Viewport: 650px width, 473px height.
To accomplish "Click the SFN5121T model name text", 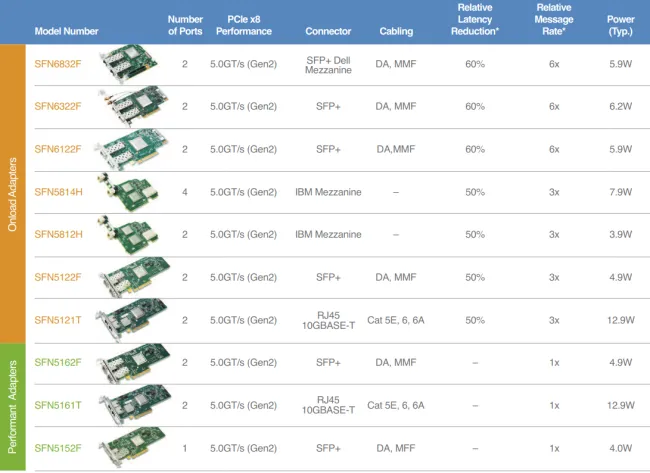I will pyautogui.click(x=58, y=320).
